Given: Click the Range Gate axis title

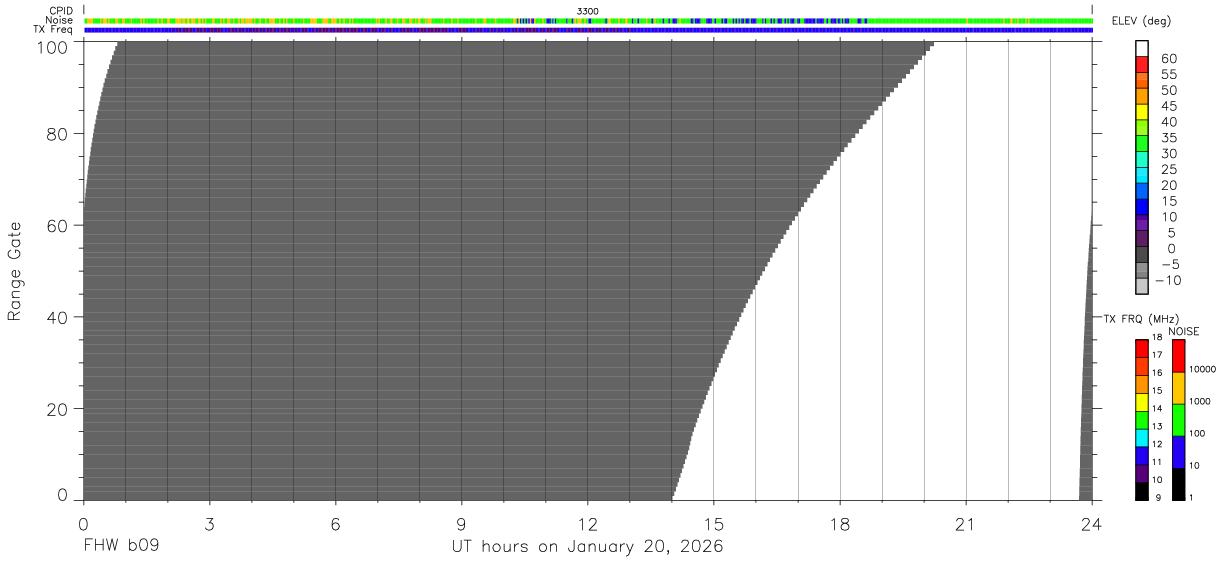Looking at the screenshot, I should pyautogui.click(x=15, y=272).
